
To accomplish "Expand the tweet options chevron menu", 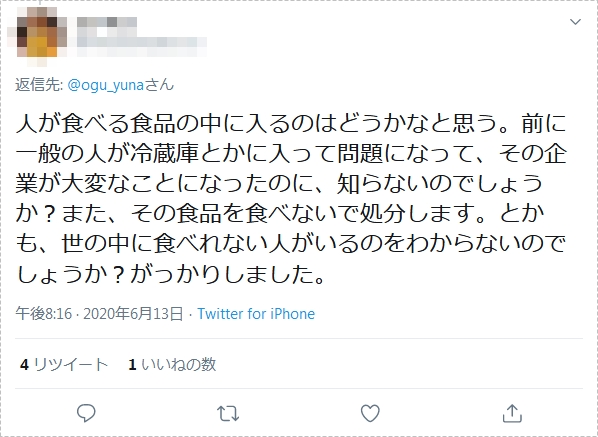I will click(575, 22).
